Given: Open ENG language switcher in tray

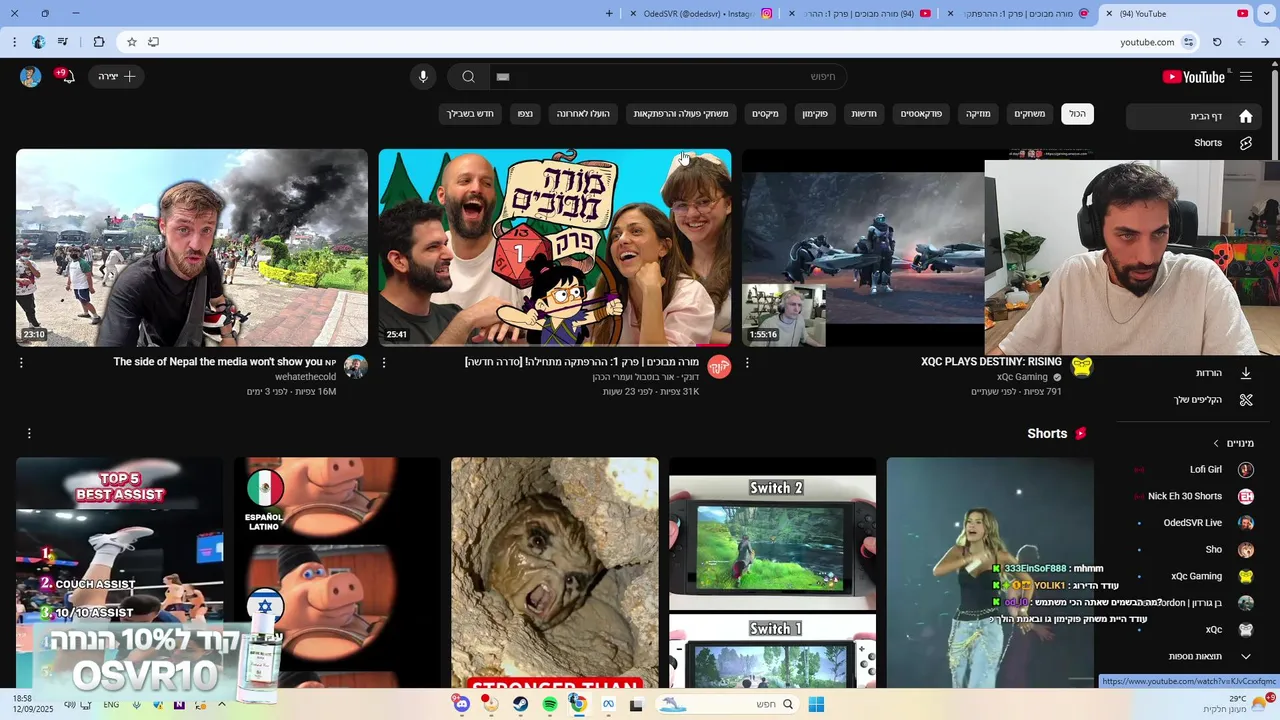Looking at the screenshot, I should [x=111, y=705].
